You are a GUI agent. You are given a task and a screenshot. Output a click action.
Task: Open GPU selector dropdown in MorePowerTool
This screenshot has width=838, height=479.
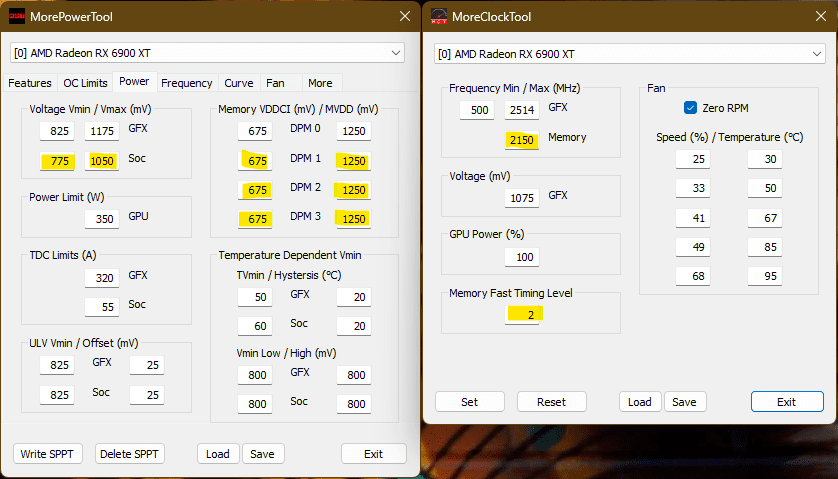(207, 53)
